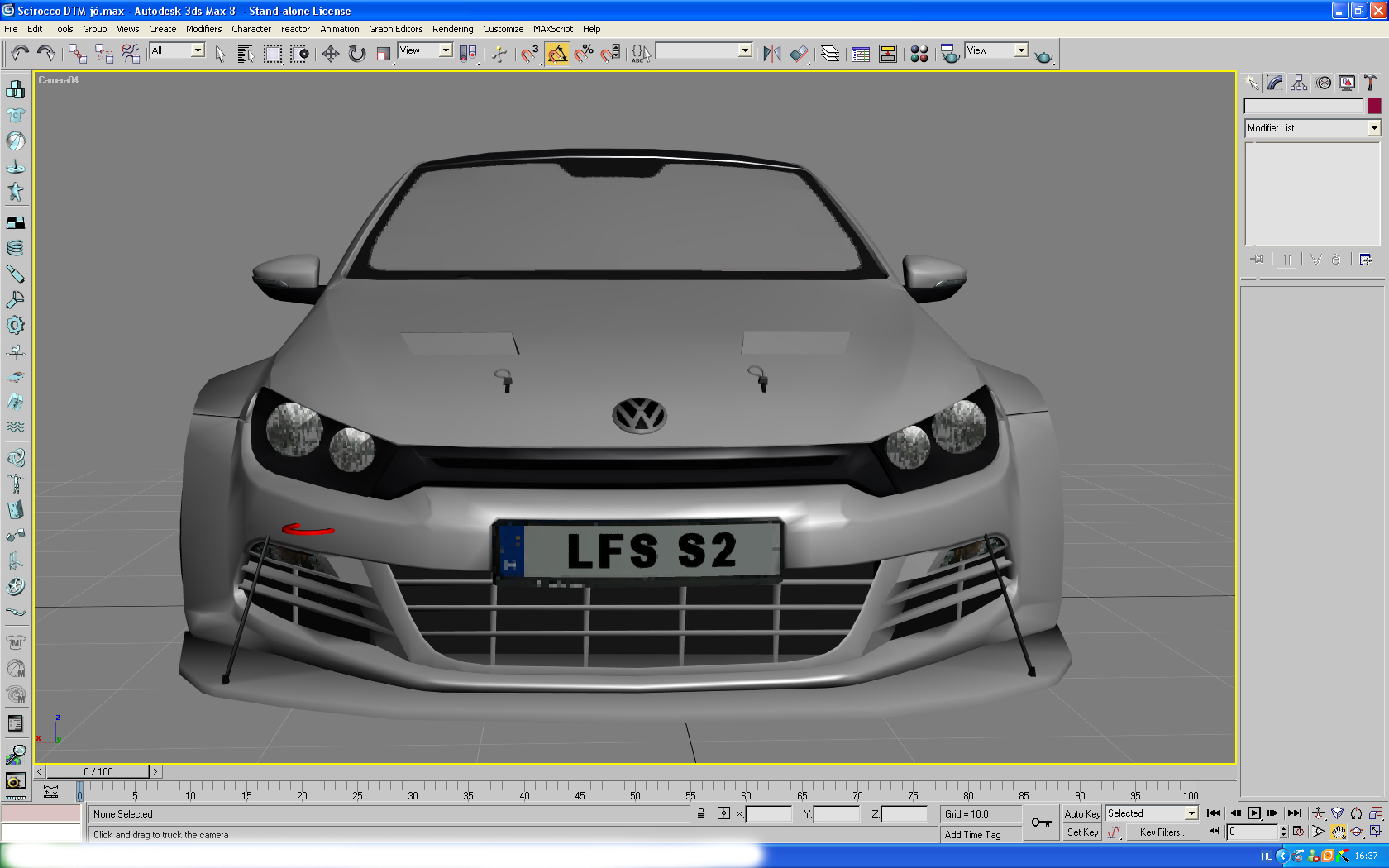Activate the Select and Move tool
Screen dimensions: 1389x868
[x=330, y=54]
